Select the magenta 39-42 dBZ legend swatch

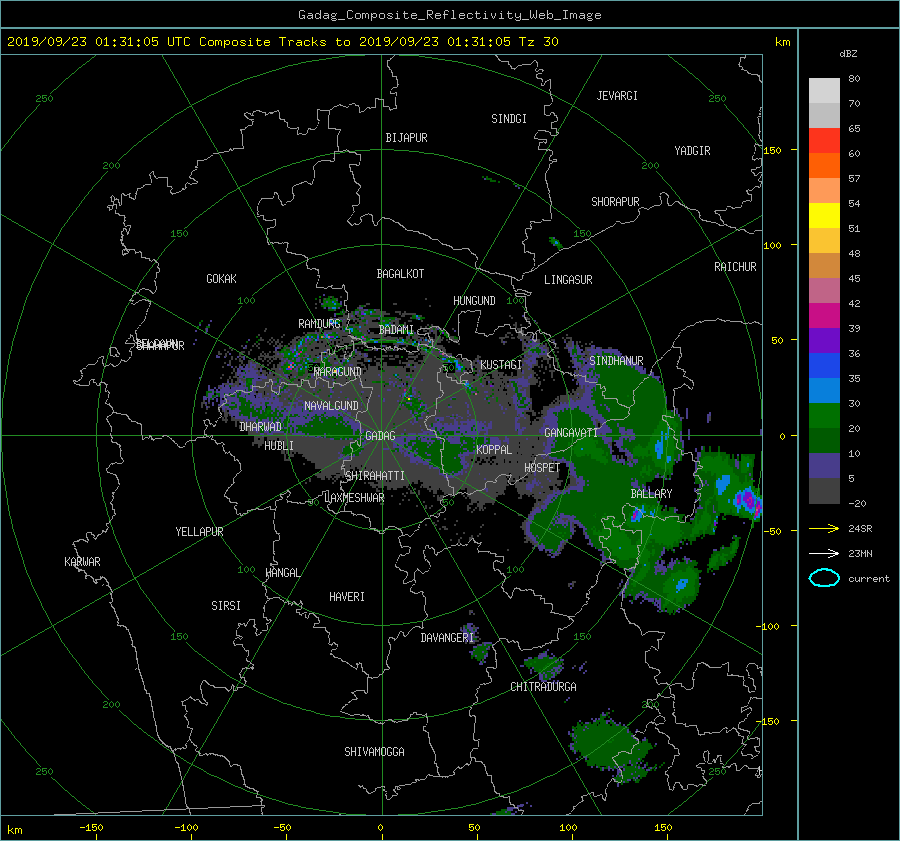point(824,316)
